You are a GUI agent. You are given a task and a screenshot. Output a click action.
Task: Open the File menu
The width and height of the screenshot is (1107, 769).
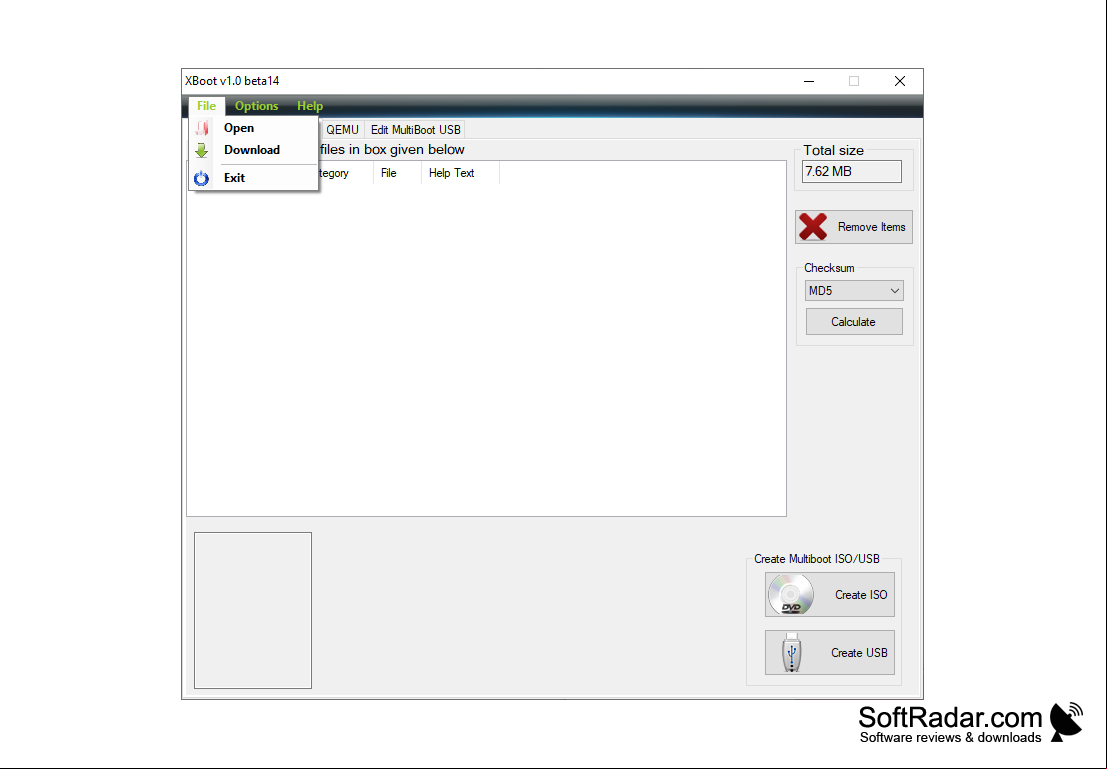click(206, 106)
